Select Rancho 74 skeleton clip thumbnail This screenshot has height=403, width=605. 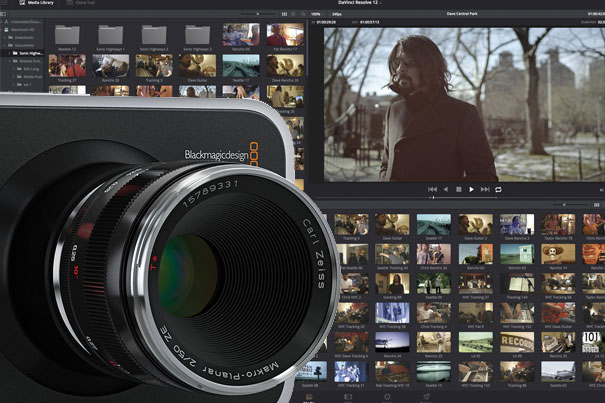(558, 254)
